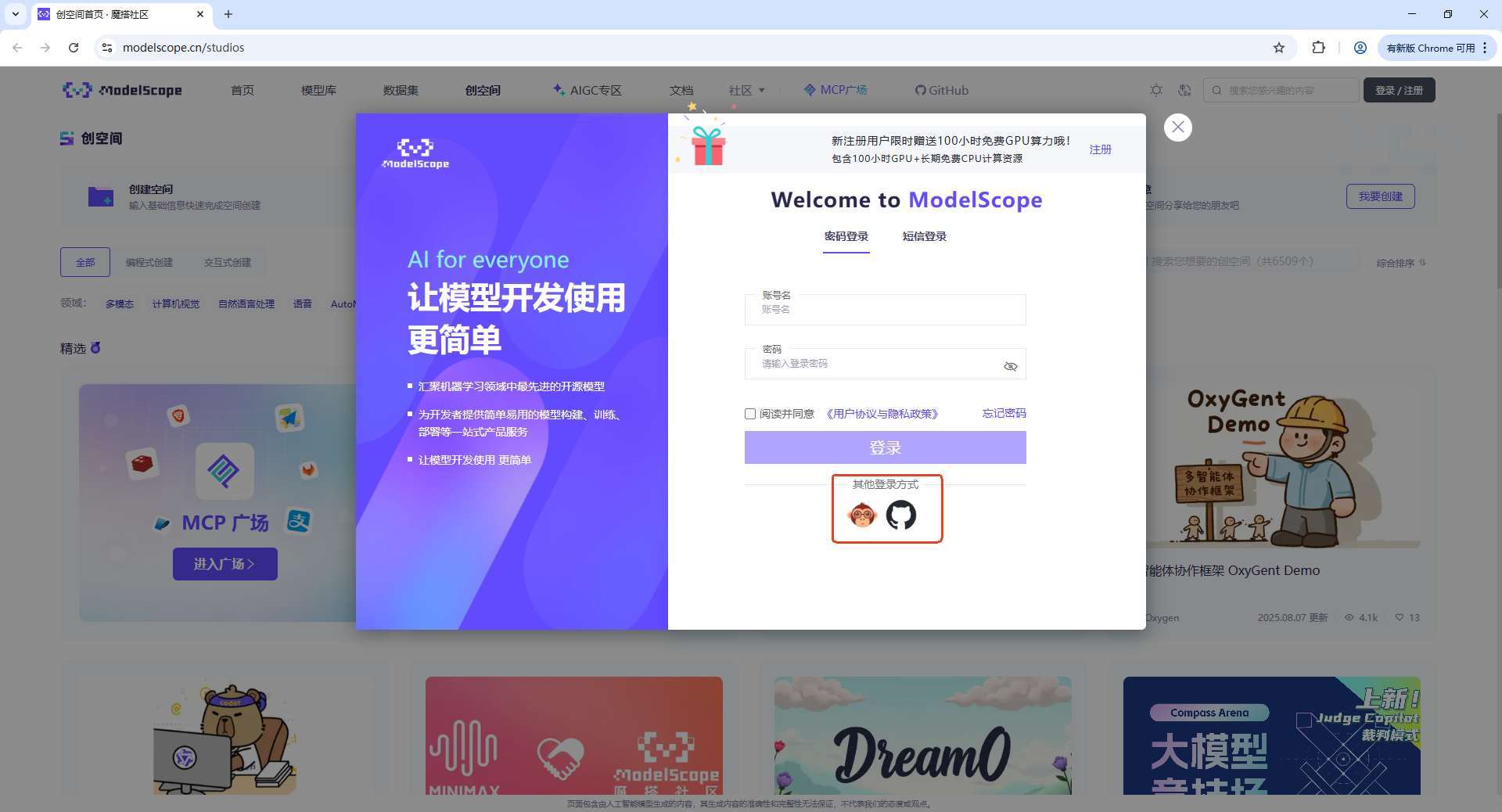
Task: Open 文档 in navigation bar
Action: click(681, 90)
